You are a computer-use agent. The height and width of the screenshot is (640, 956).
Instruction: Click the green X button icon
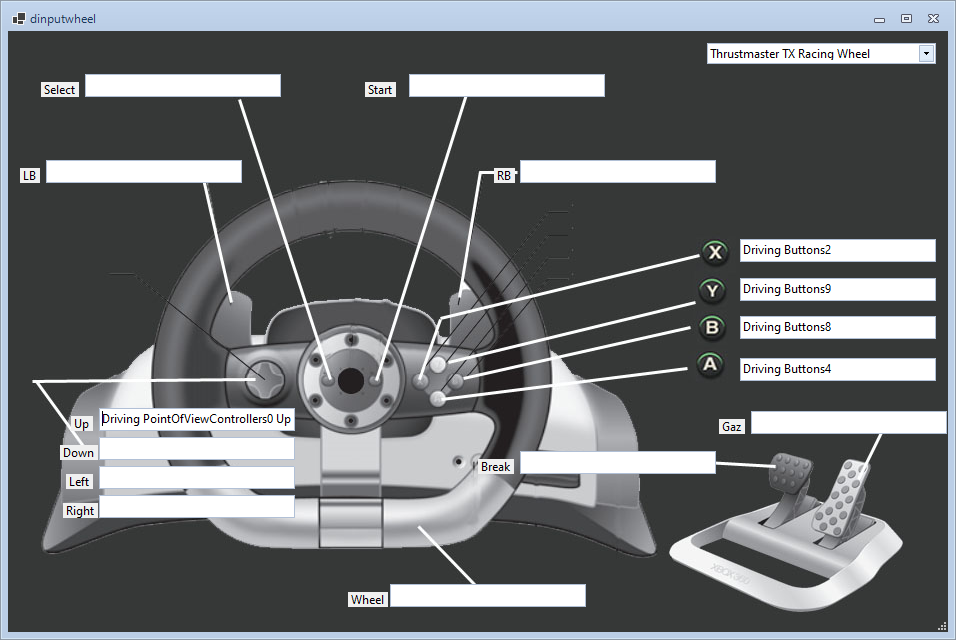pos(715,252)
